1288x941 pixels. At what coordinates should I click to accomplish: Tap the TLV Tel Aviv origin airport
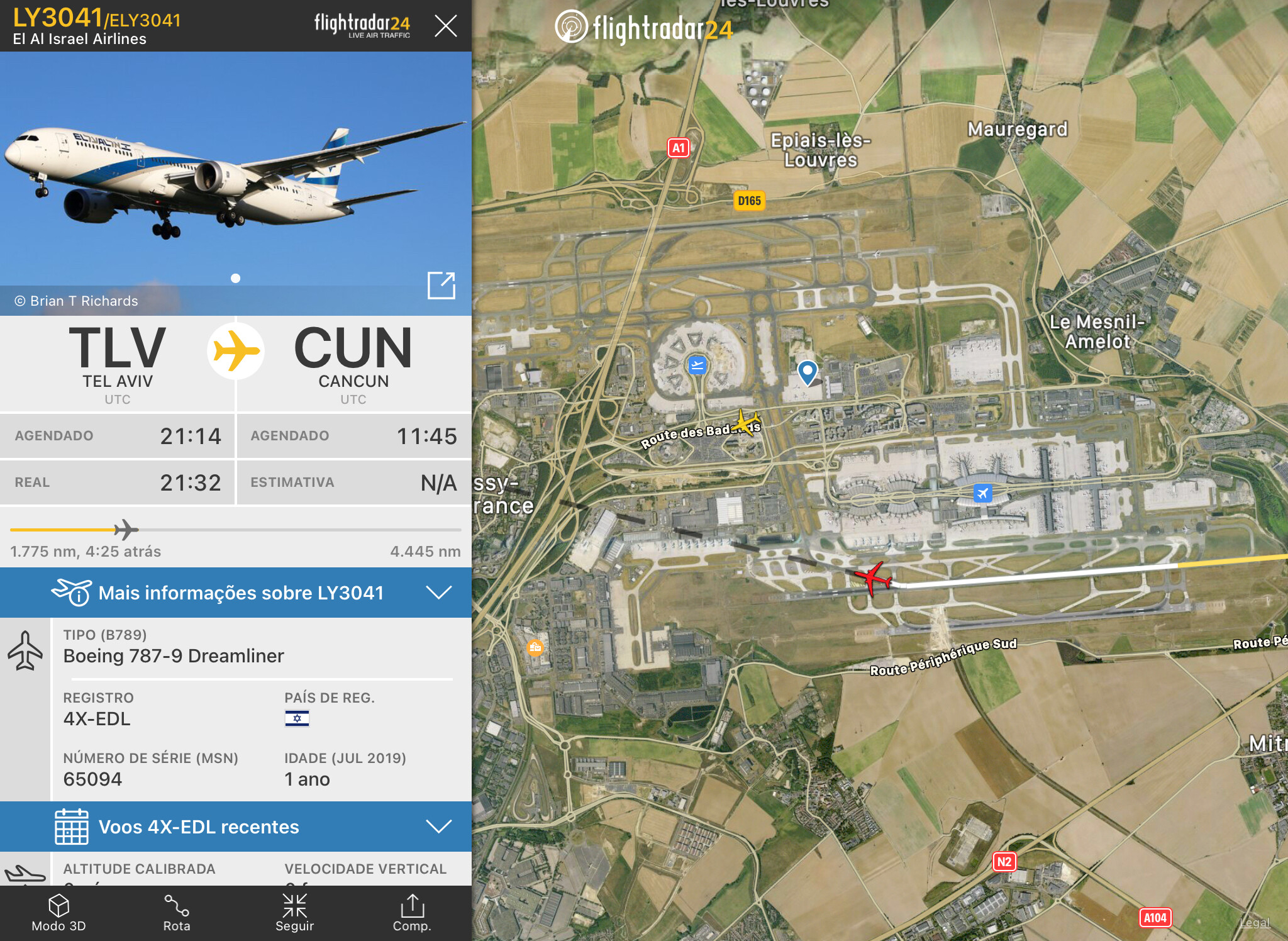tap(118, 364)
